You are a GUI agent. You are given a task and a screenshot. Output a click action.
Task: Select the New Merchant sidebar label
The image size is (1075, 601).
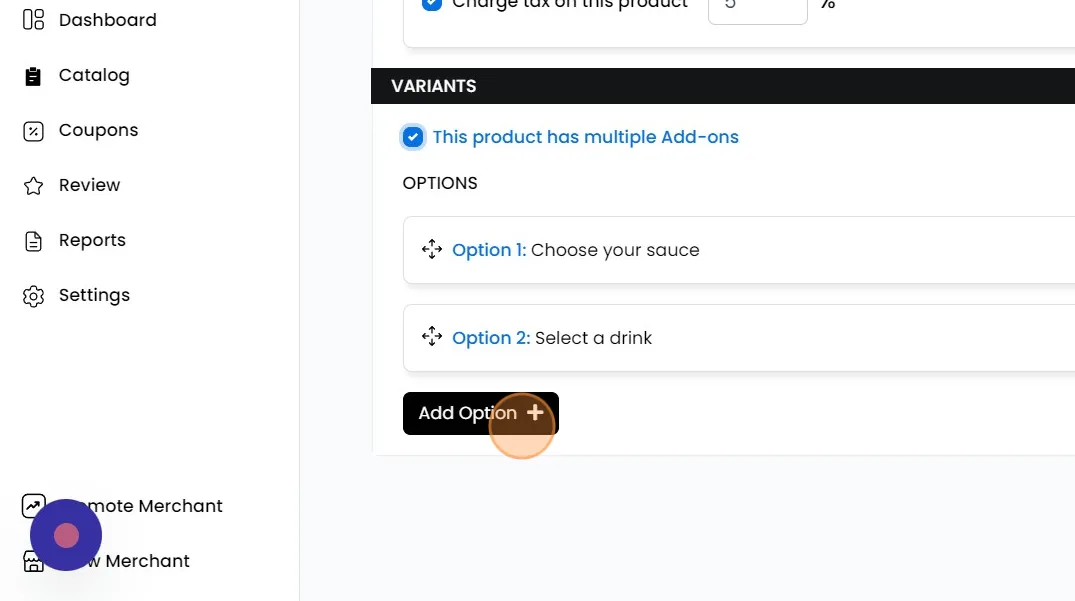(150, 561)
